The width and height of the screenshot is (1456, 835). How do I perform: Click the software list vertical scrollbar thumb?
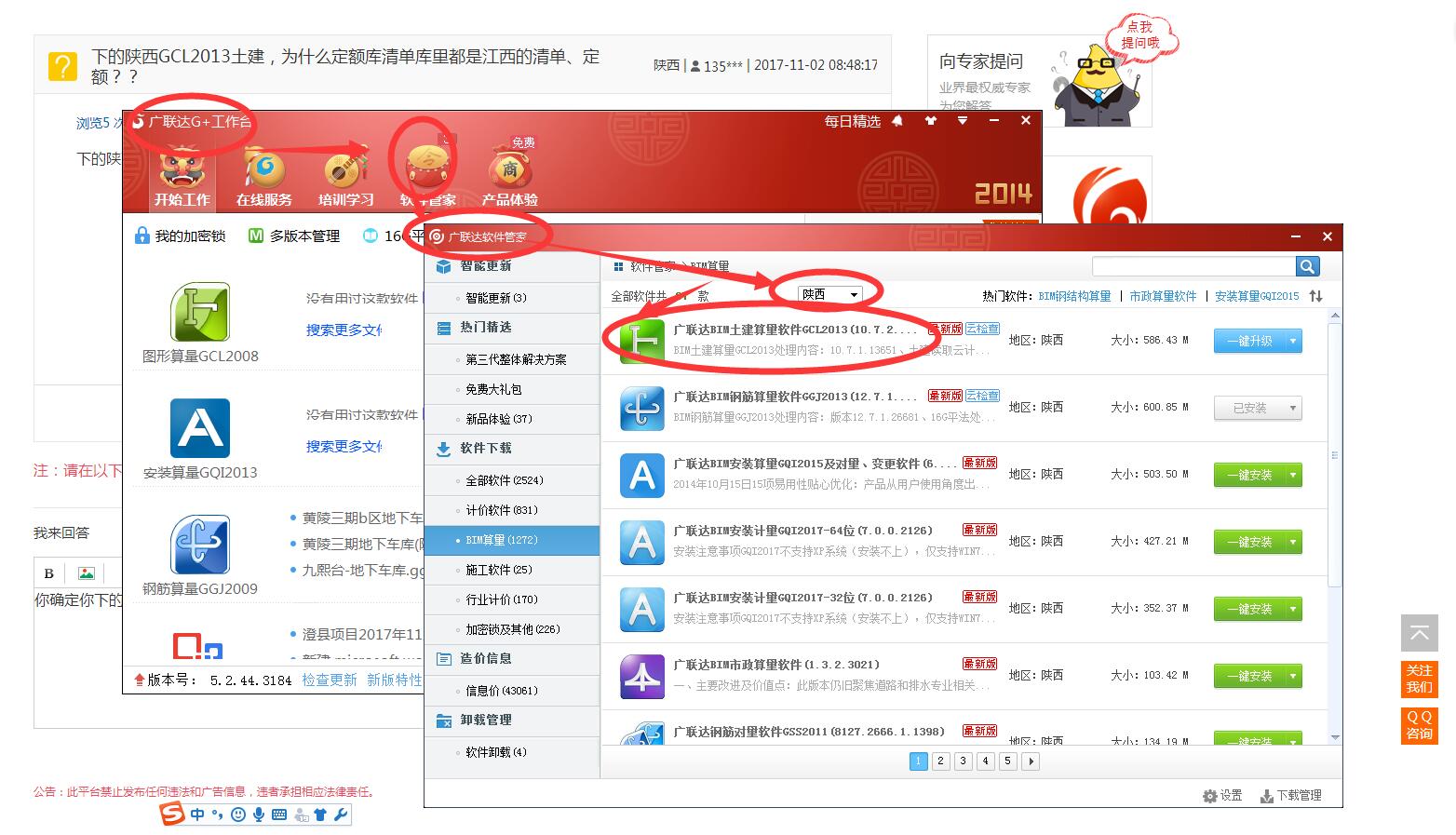1335,455
